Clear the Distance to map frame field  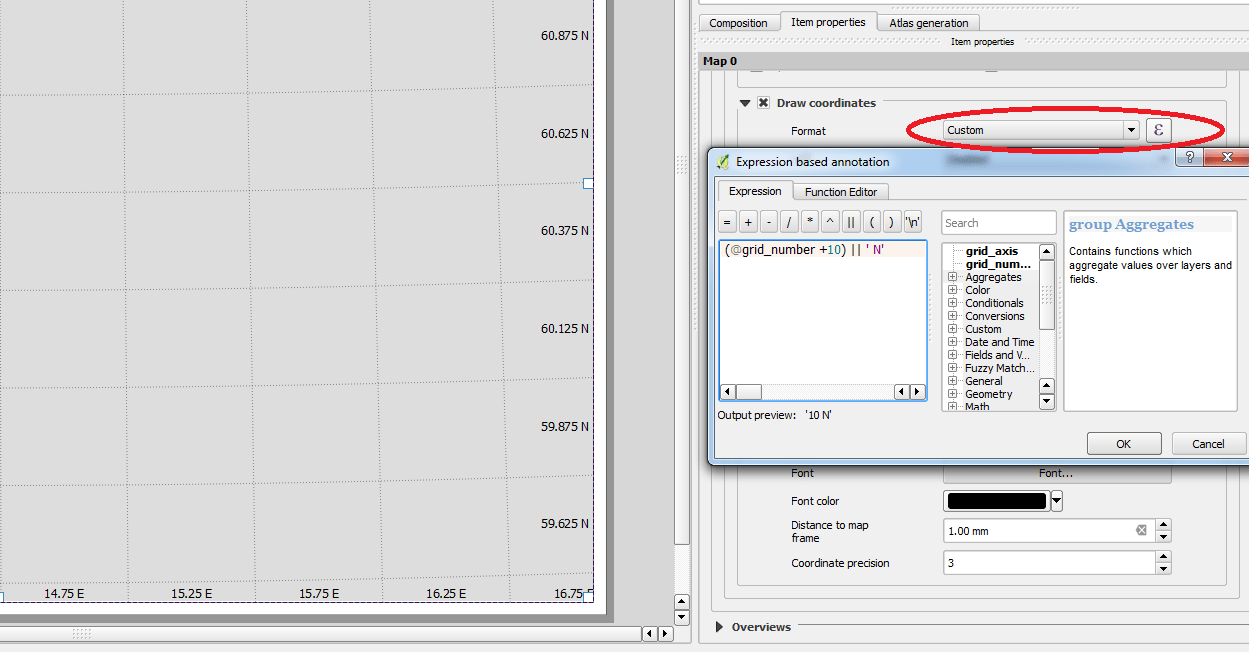pyautogui.click(x=1140, y=530)
